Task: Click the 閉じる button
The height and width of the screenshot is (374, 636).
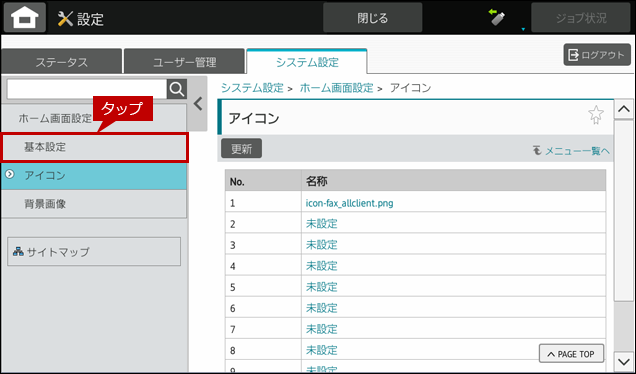Action: pyautogui.click(x=372, y=17)
